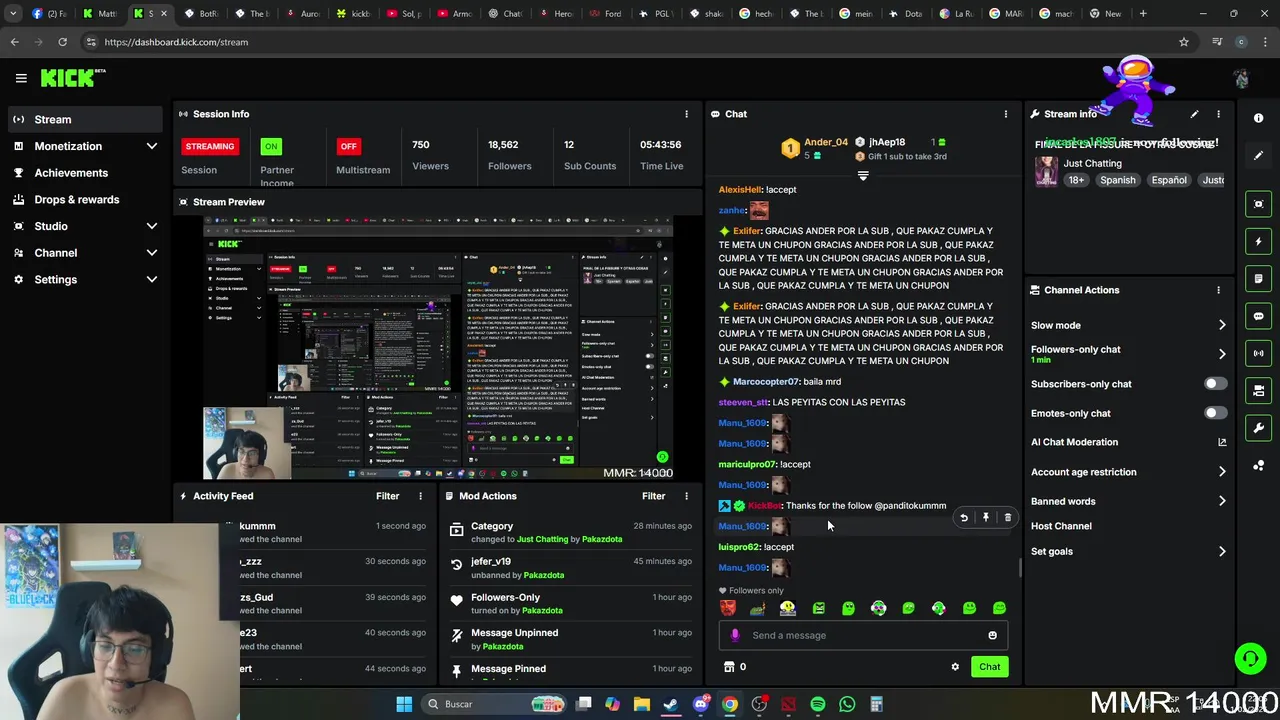This screenshot has width=1280, height=720.
Task: Open the Windows Start menu
Action: [x=404, y=704]
